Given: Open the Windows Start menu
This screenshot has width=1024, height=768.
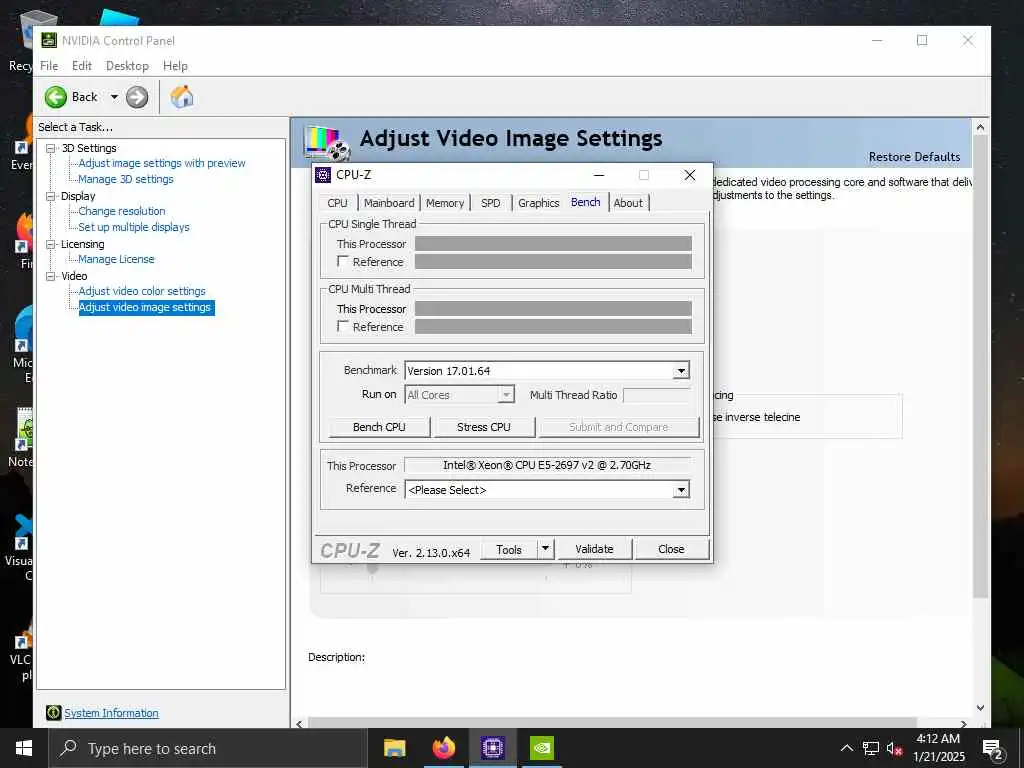Looking at the screenshot, I should coord(24,748).
